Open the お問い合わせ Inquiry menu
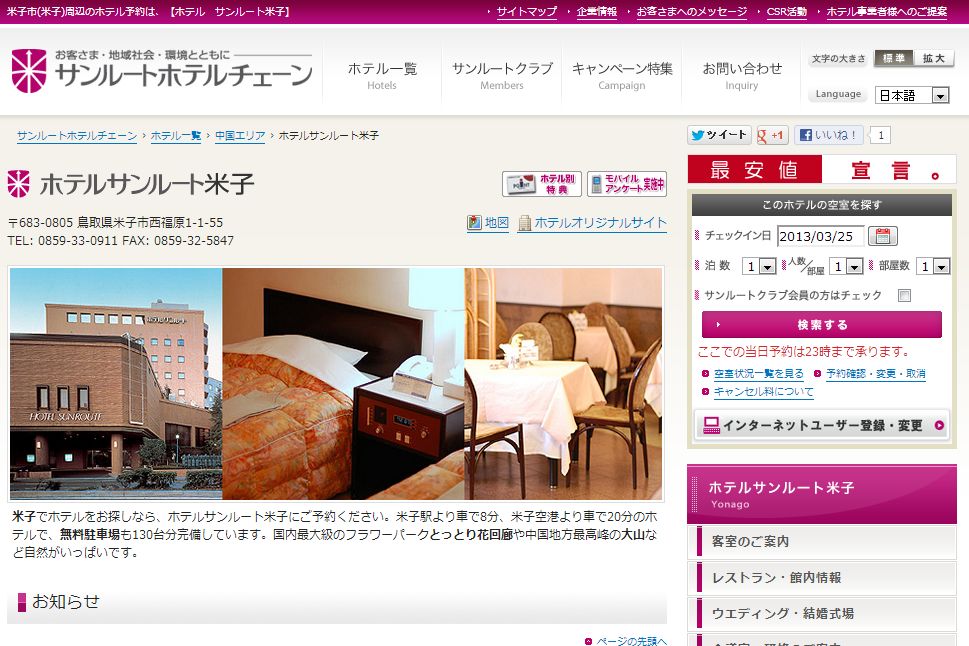Image resolution: width=969 pixels, height=646 pixels. pyautogui.click(x=742, y=74)
